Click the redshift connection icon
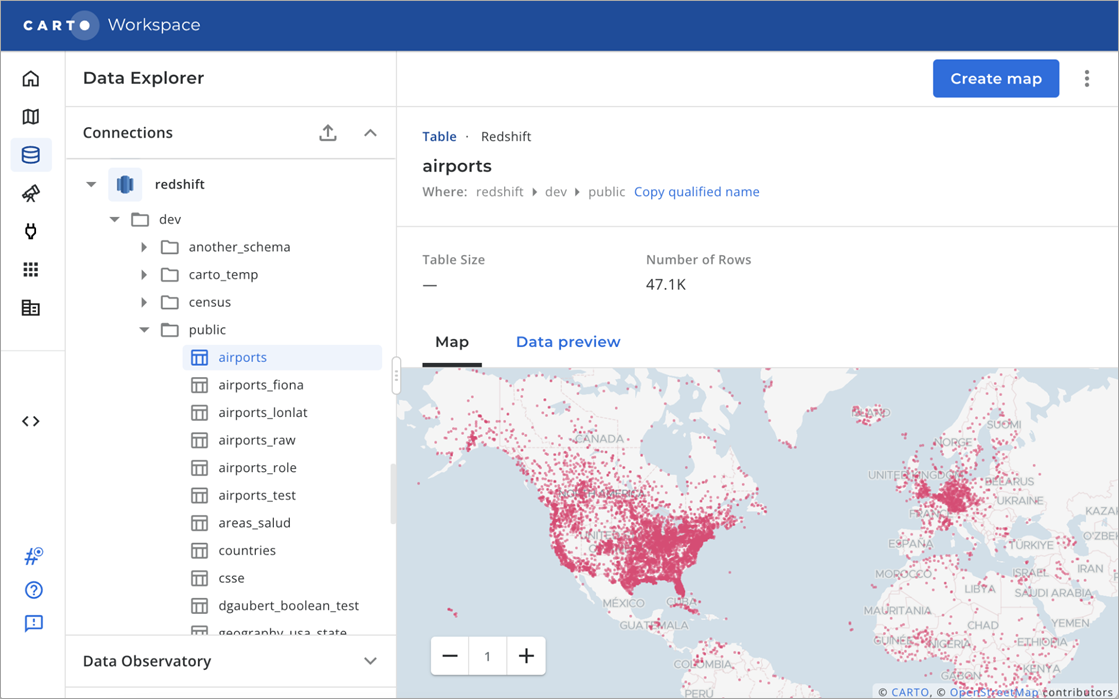The height and width of the screenshot is (699, 1119). click(125, 184)
